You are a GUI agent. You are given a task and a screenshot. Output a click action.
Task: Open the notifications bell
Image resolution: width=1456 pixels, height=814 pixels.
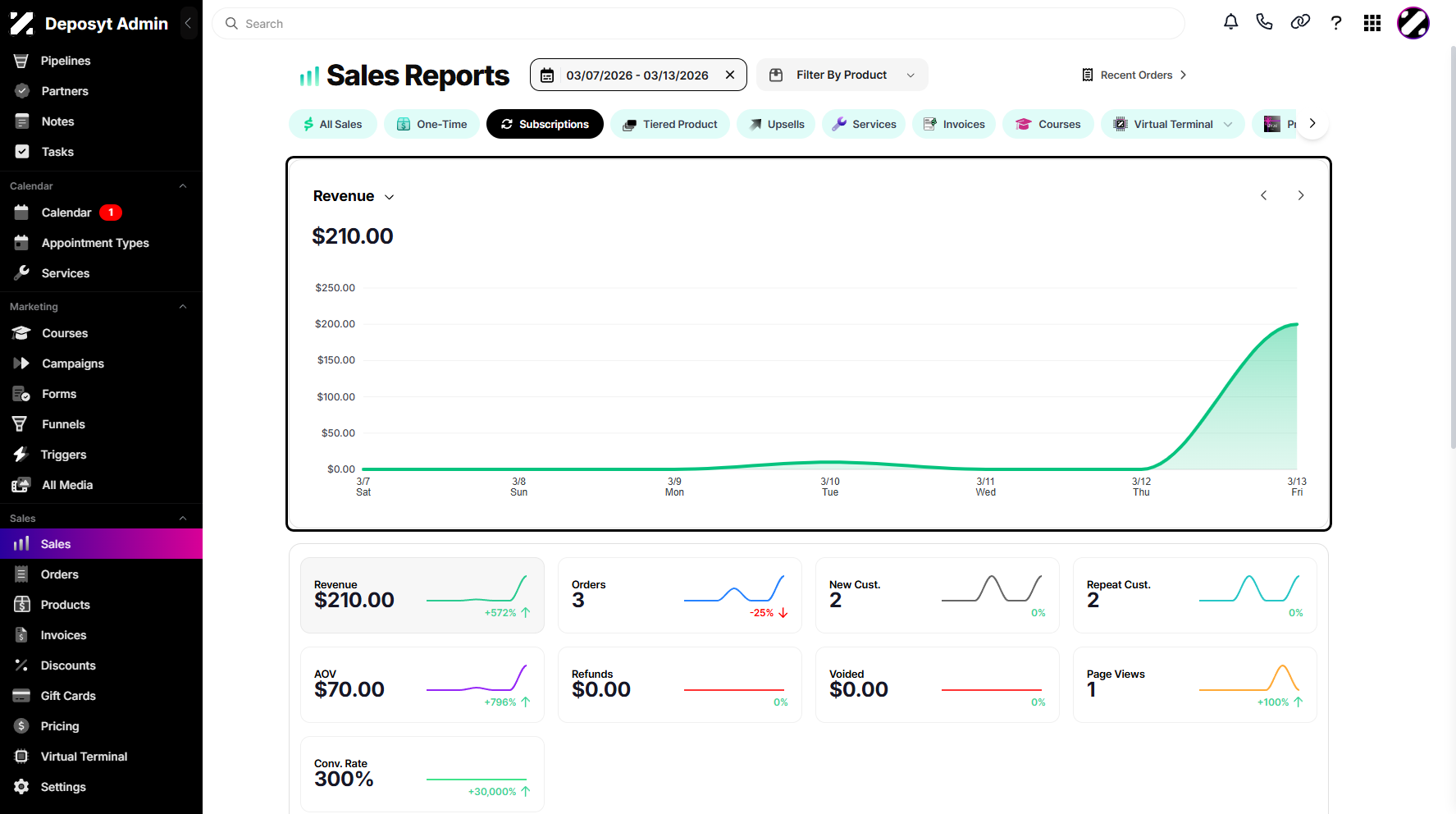coord(1230,23)
